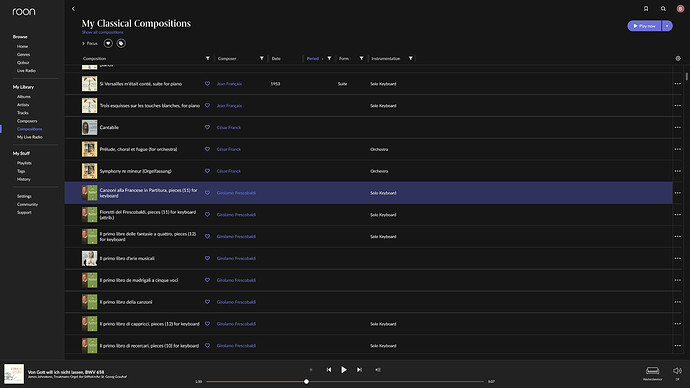Viewport: 690px width, 388px height.
Task: Open bookmarks icon in top bar
Action: [646, 8]
